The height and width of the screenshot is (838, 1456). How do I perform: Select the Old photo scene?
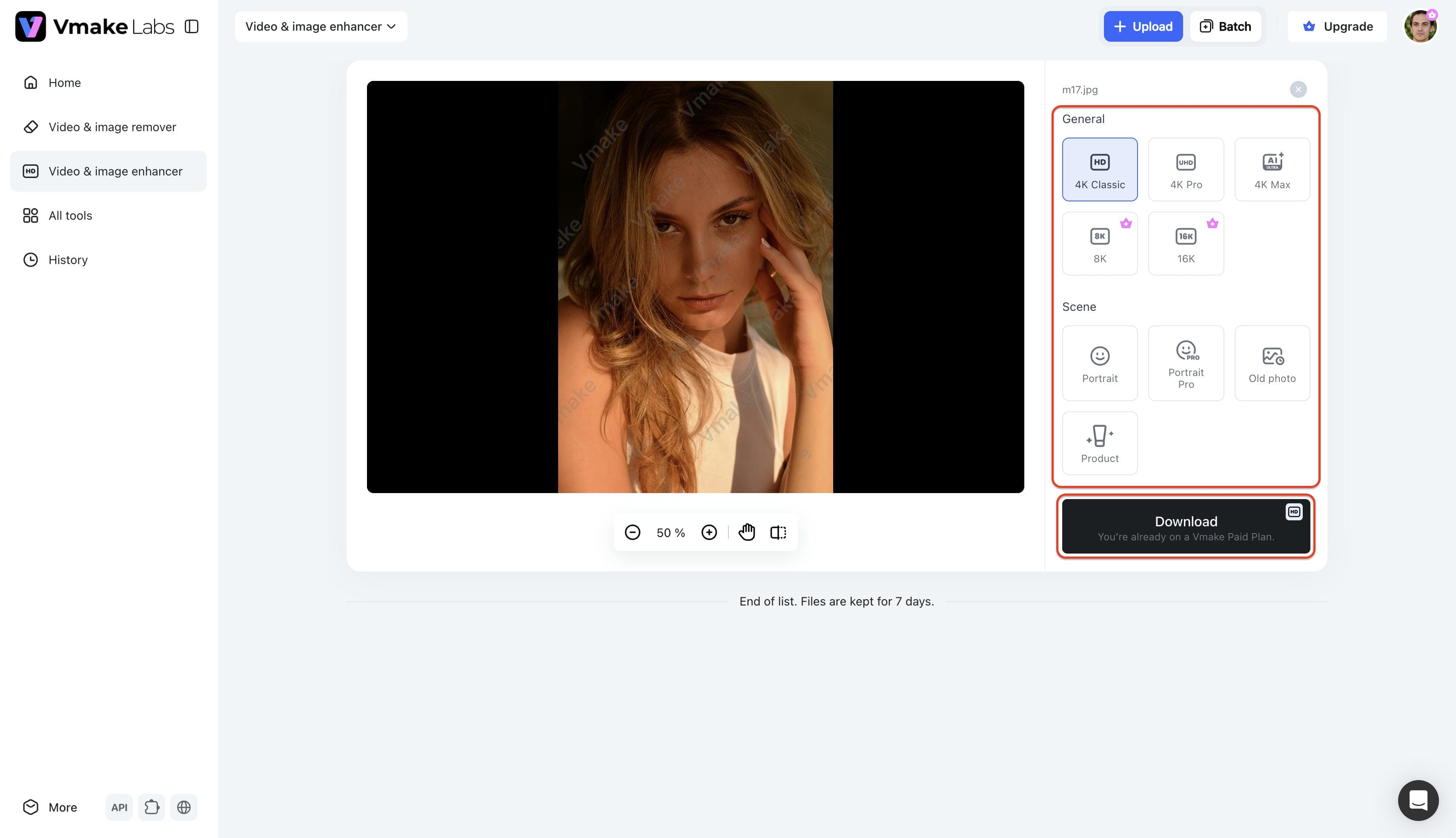(1272, 363)
